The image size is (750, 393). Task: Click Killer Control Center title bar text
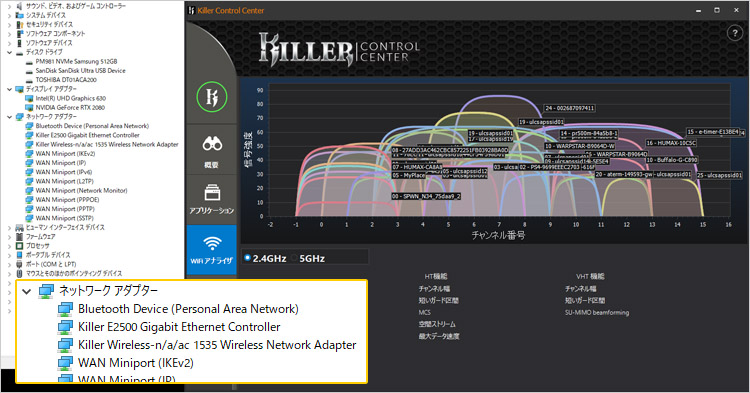tap(230, 11)
